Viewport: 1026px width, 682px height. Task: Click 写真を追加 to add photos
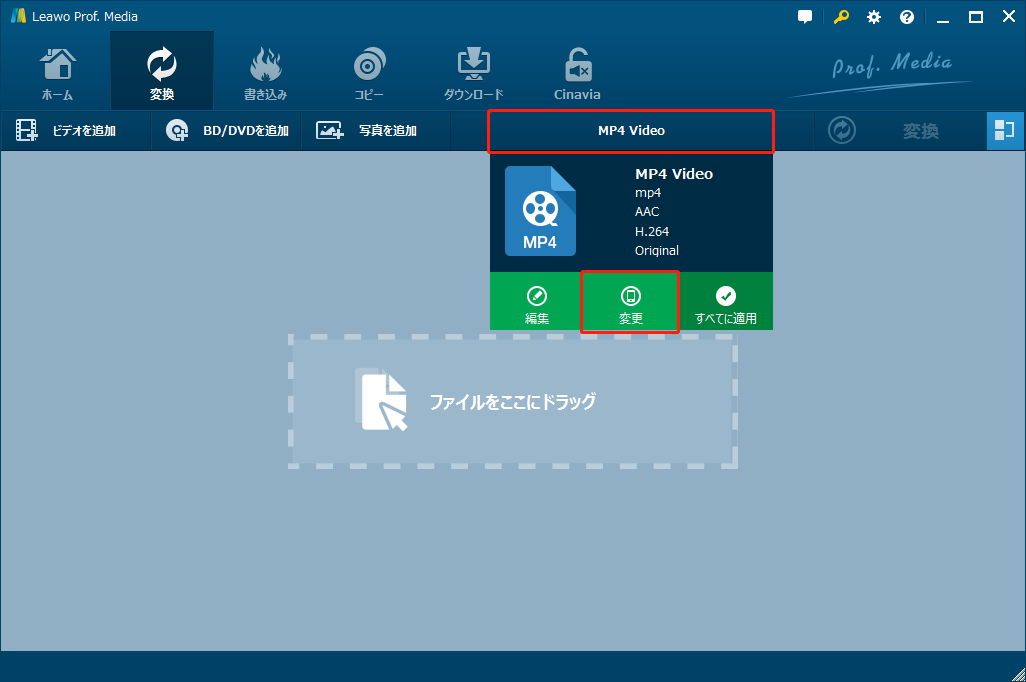(x=366, y=131)
